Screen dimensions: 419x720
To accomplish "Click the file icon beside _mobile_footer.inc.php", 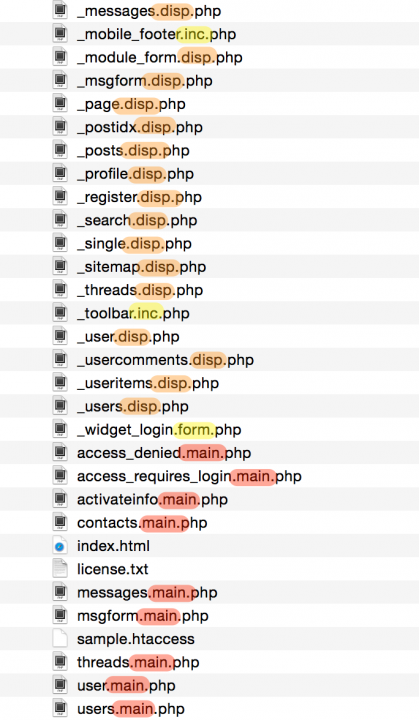I will pos(60,34).
